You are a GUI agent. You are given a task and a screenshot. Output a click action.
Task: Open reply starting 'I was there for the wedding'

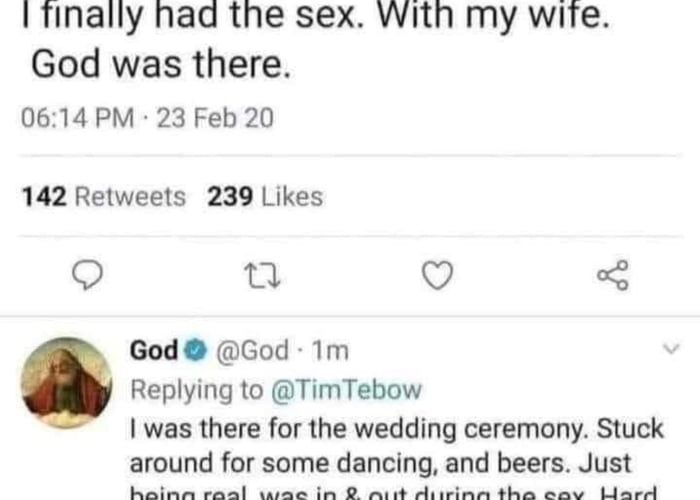pos(396,430)
